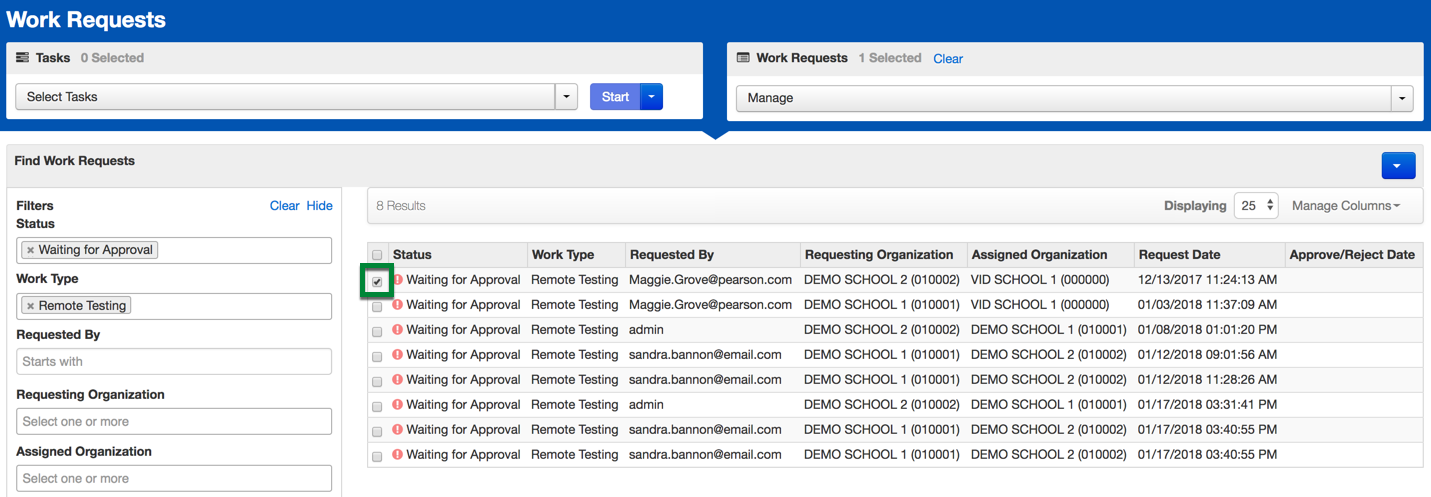Click the Requested By filter input field

[x=174, y=362]
